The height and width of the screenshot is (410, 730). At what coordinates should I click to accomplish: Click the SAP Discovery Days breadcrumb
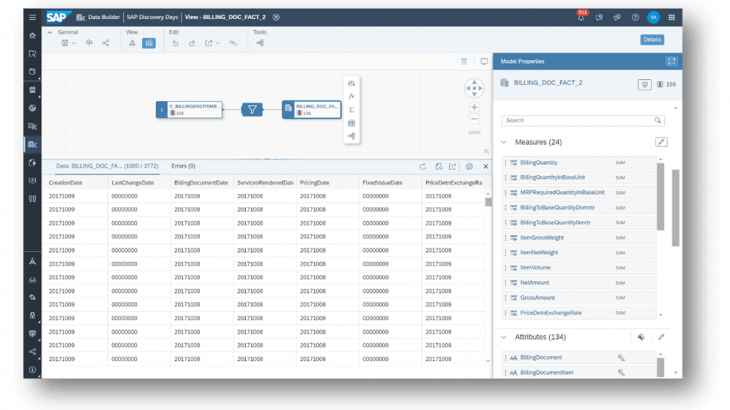(x=152, y=17)
